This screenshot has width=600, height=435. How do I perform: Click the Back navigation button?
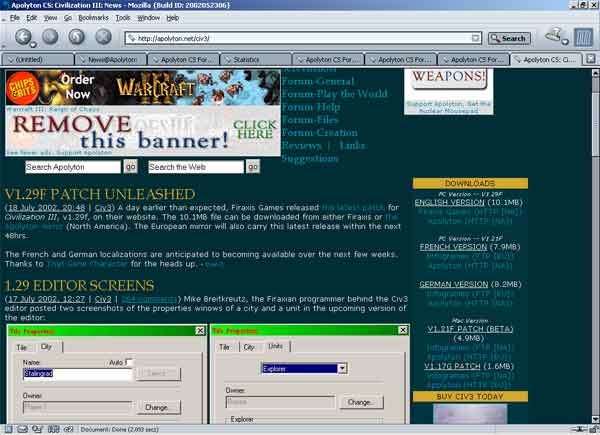pos(24,38)
